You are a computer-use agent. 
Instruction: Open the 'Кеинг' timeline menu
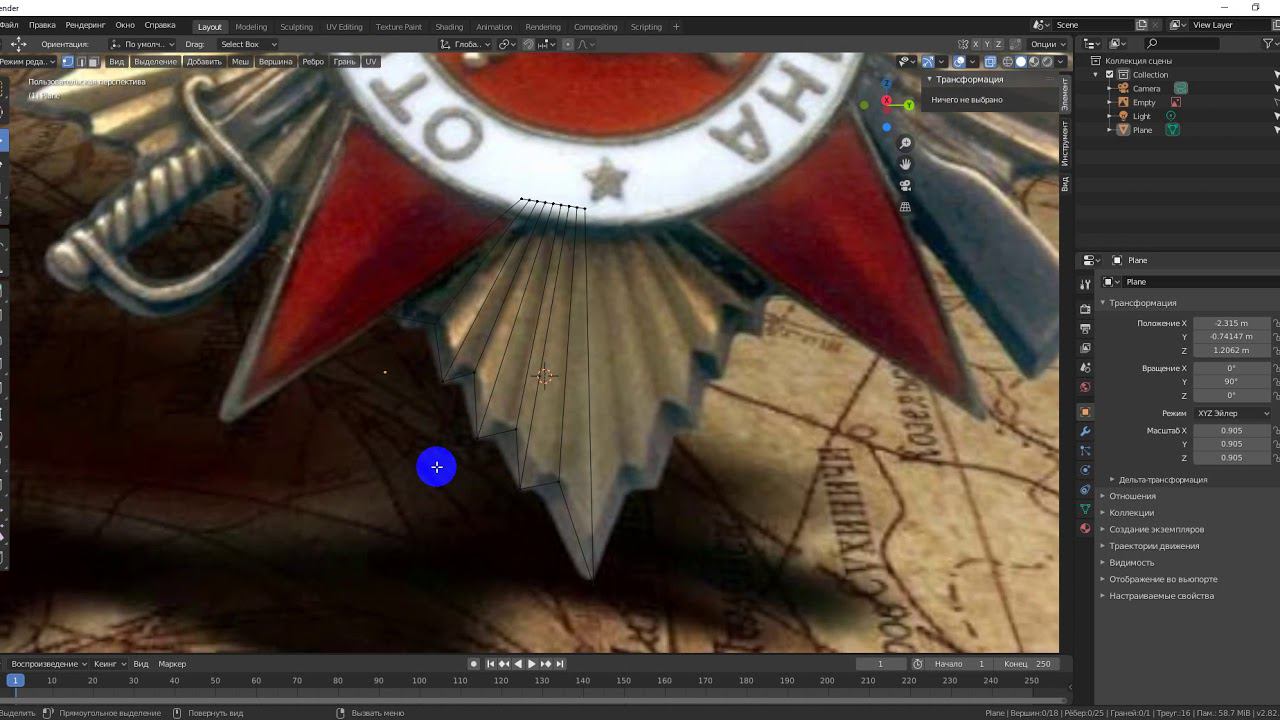coord(109,664)
